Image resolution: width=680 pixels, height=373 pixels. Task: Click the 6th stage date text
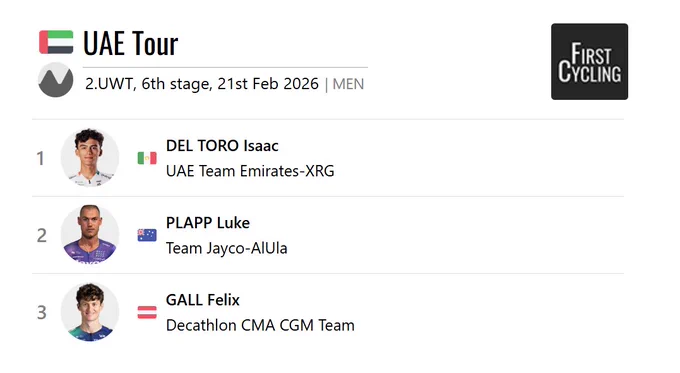click(202, 84)
